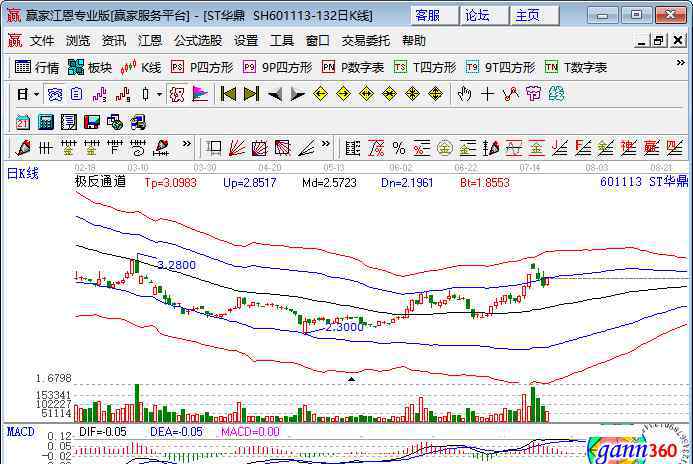Open the 公式选股 menu
This screenshot has height=464, width=693.
198,41
